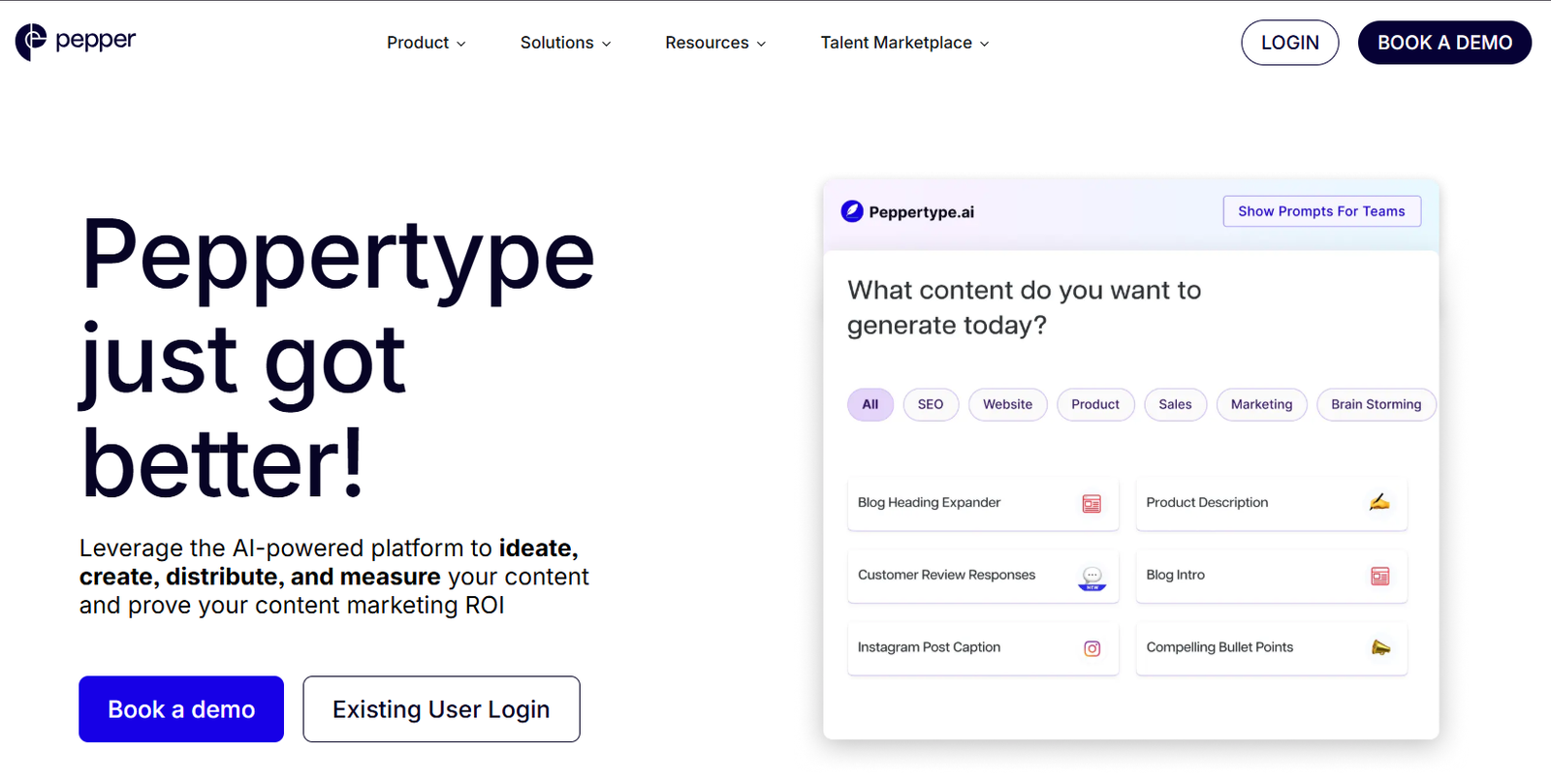This screenshot has height=784, width=1551.
Task: Open the Resources dropdown menu
Action: (714, 43)
